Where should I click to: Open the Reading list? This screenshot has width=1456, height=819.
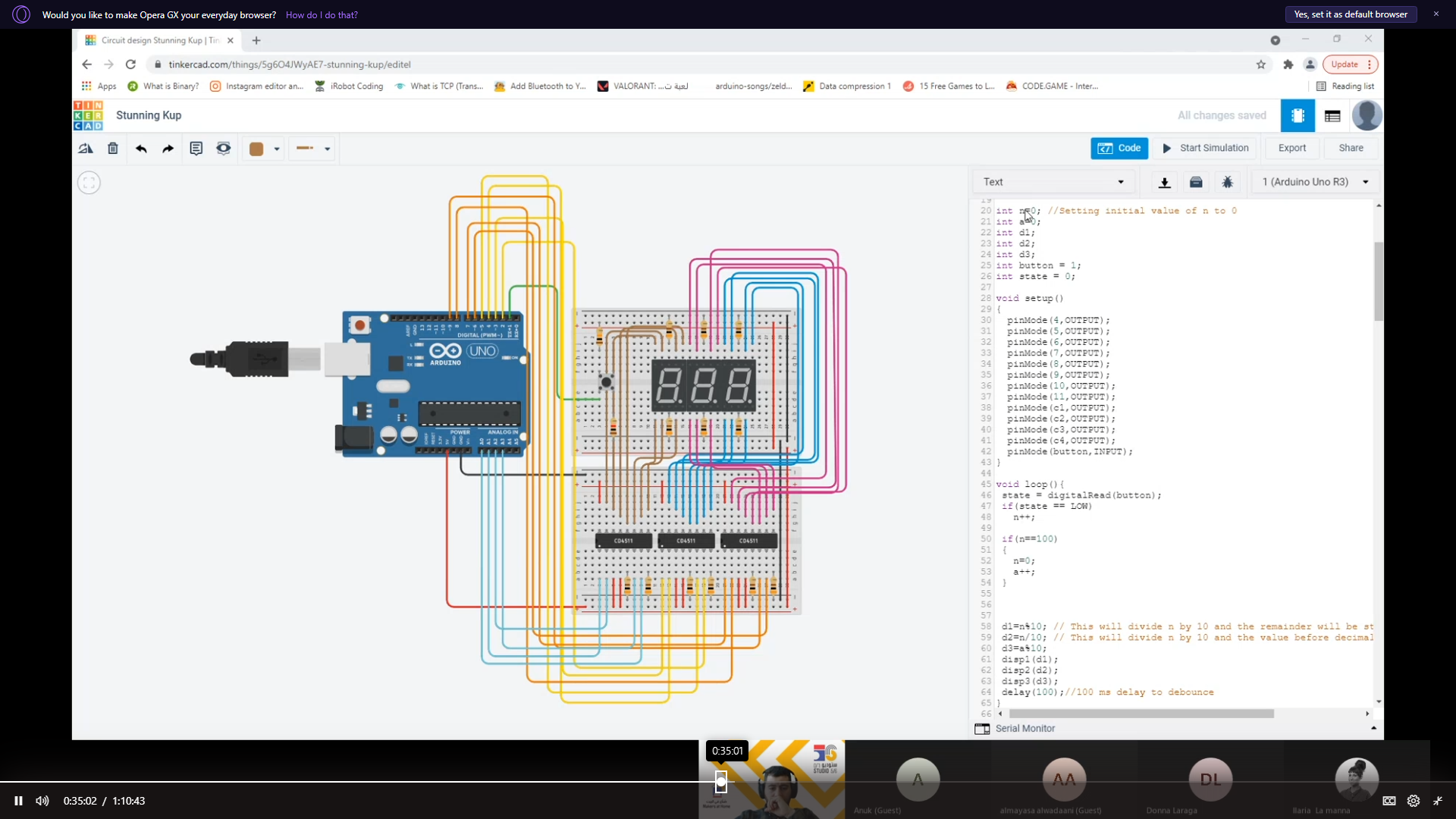(1345, 86)
